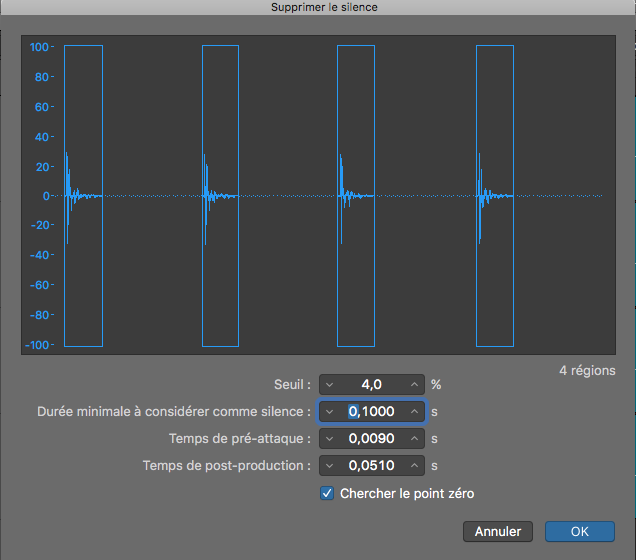Increase the Seuil threshold value
The height and width of the screenshot is (560, 636).
tap(414, 384)
